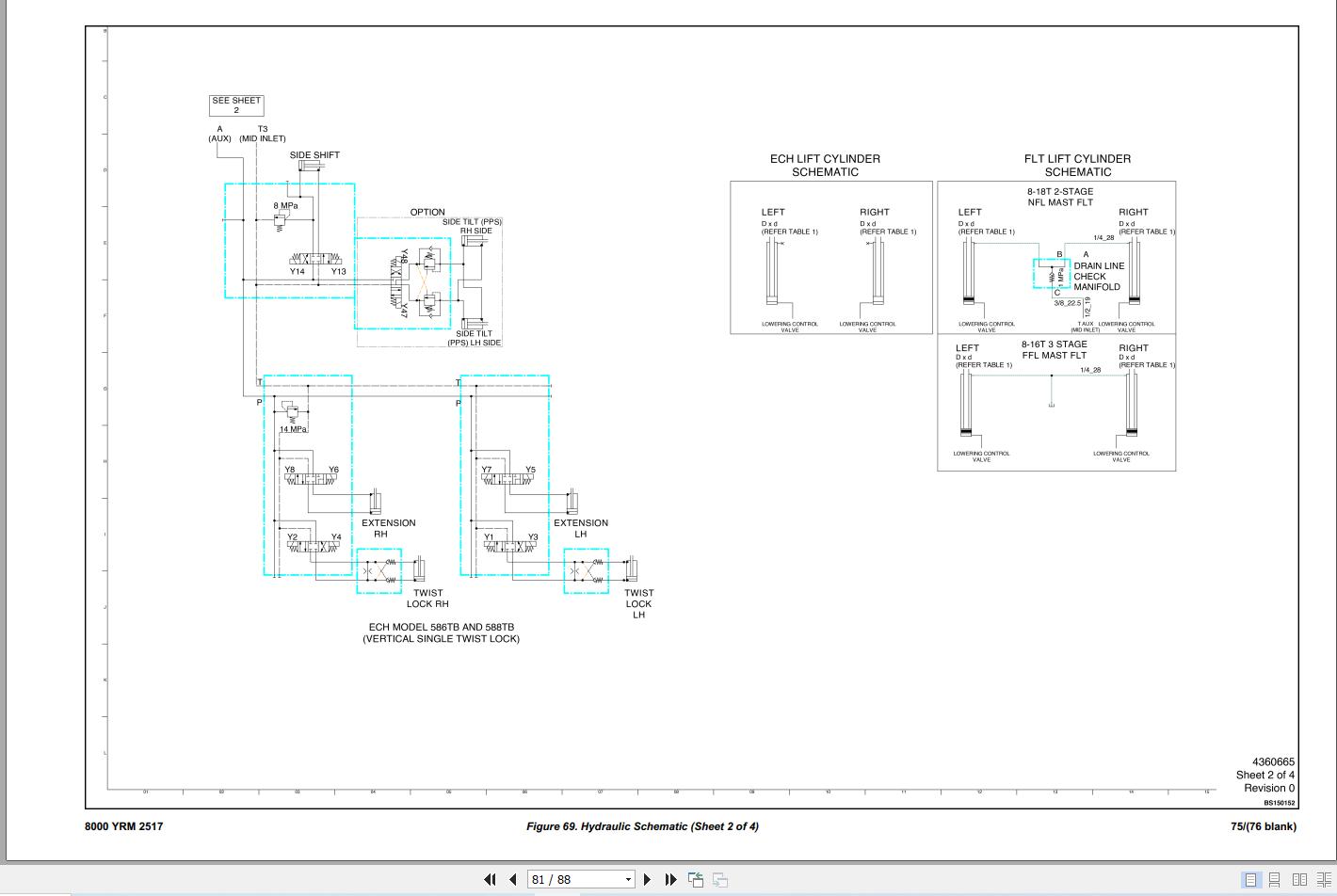Click the 8-16T 3 STAGE FFL MAST FLT text
Screen dimensions: 1337x896
pos(1055,350)
